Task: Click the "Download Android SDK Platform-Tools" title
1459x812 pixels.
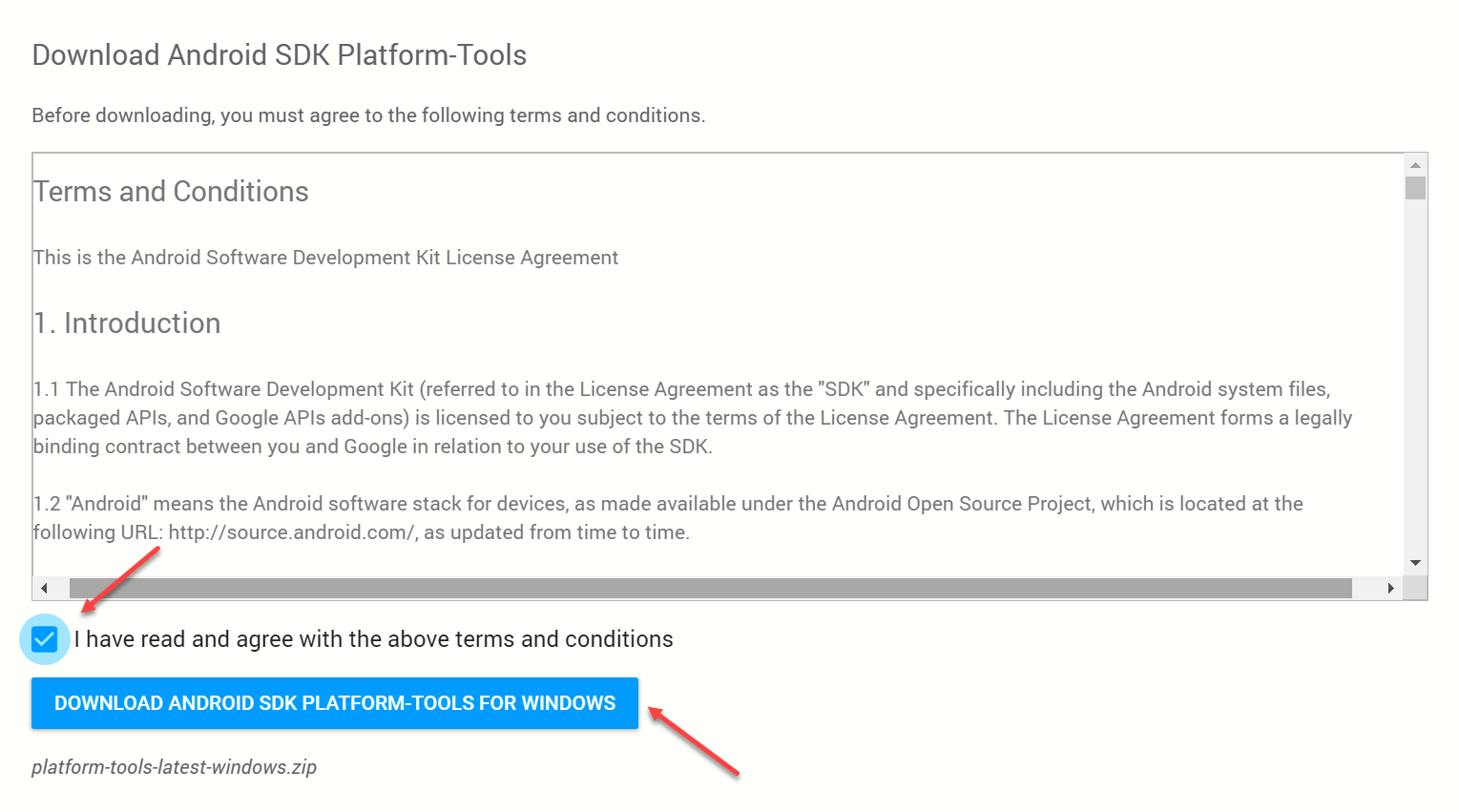Action: tap(280, 55)
